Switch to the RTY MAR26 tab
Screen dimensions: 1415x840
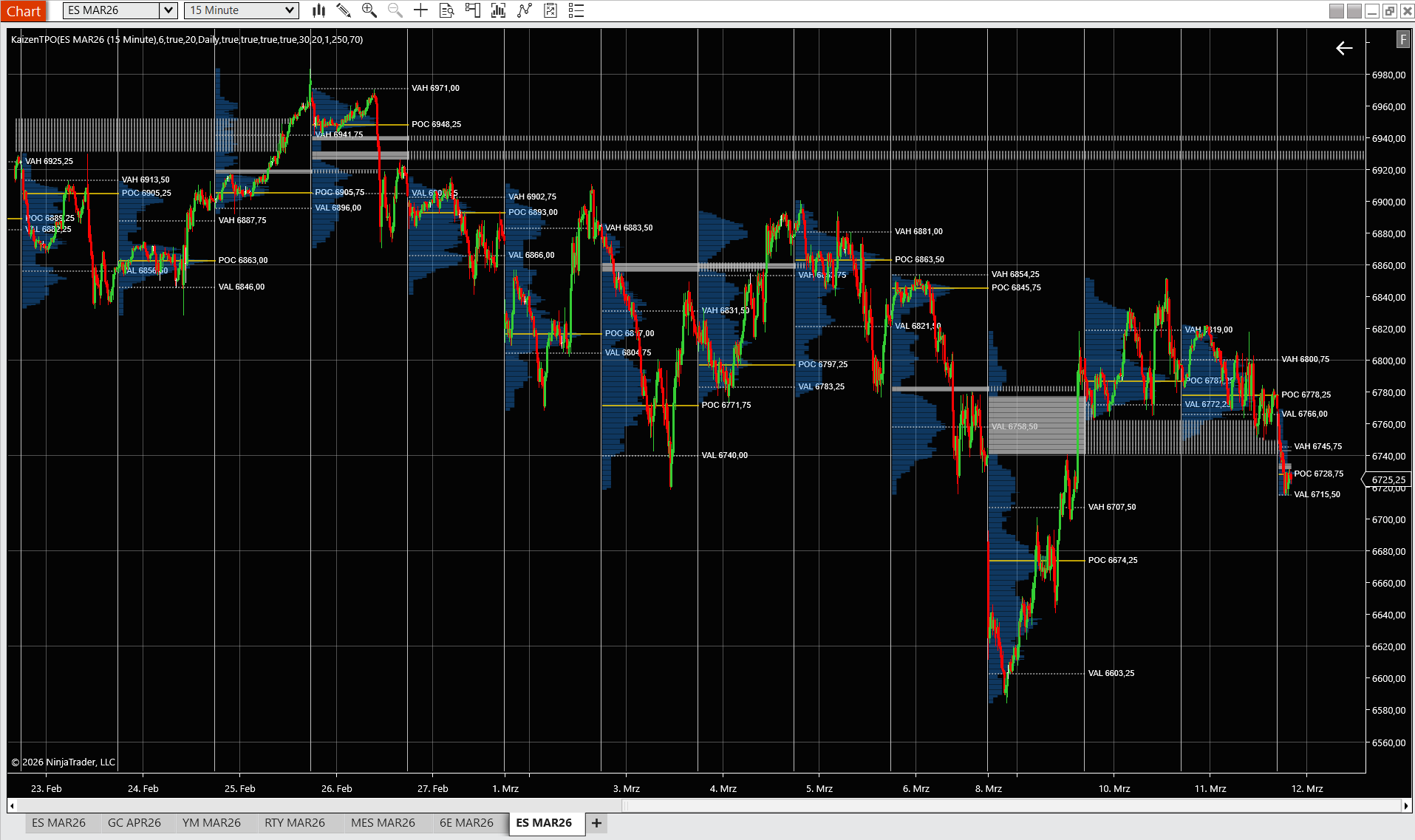tap(294, 822)
